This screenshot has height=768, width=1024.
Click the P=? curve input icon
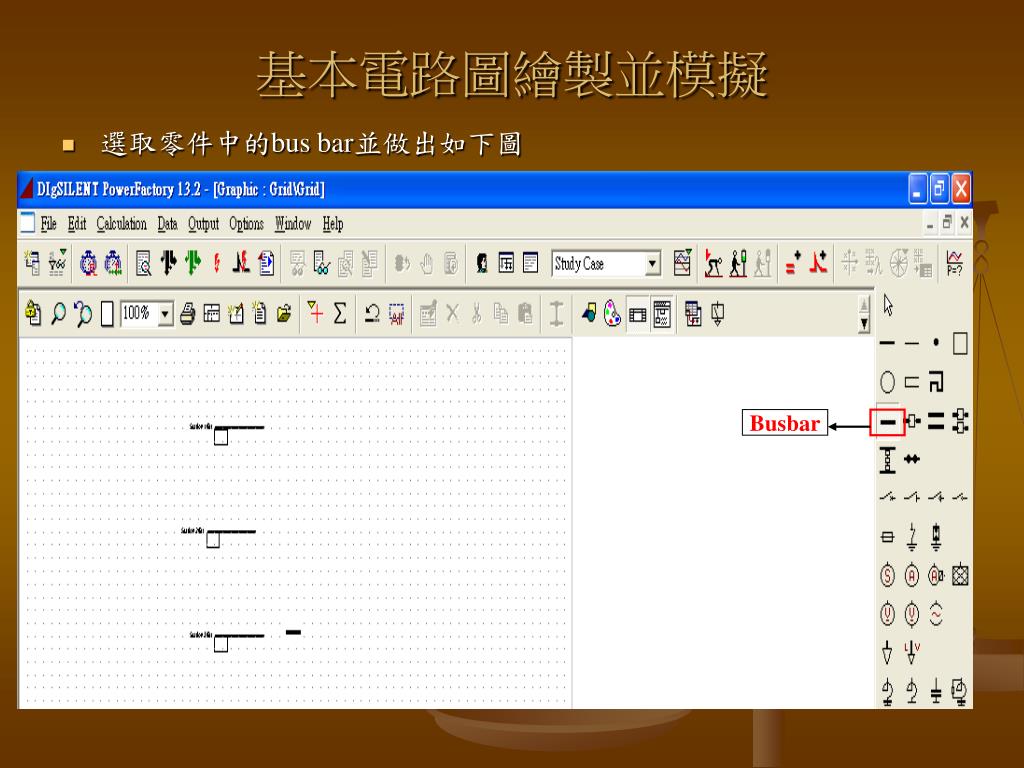coord(954,263)
